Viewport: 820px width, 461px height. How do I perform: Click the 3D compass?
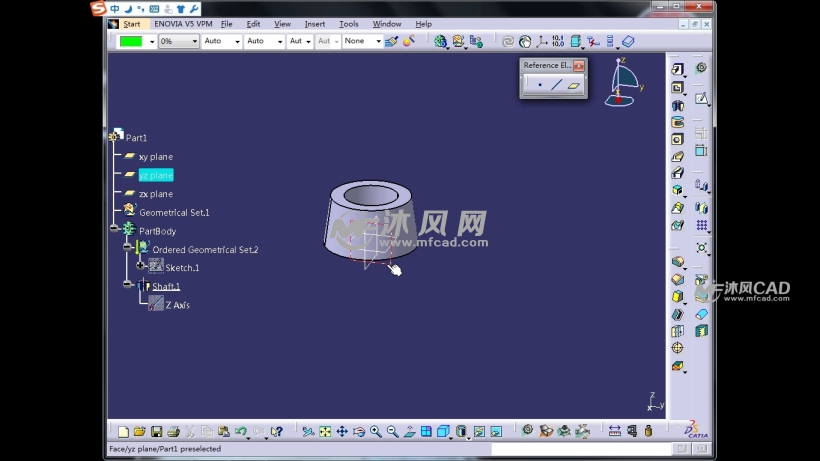click(x=623, y=83)
